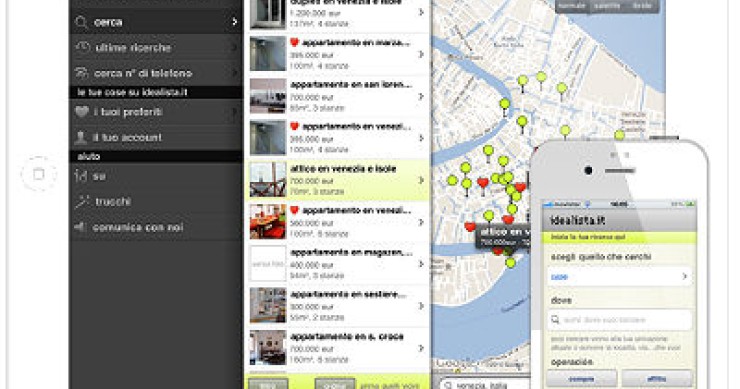Open attico en venezia e isole listing chevron
This screenshot has height=389, width=740.
coord(421,180)
